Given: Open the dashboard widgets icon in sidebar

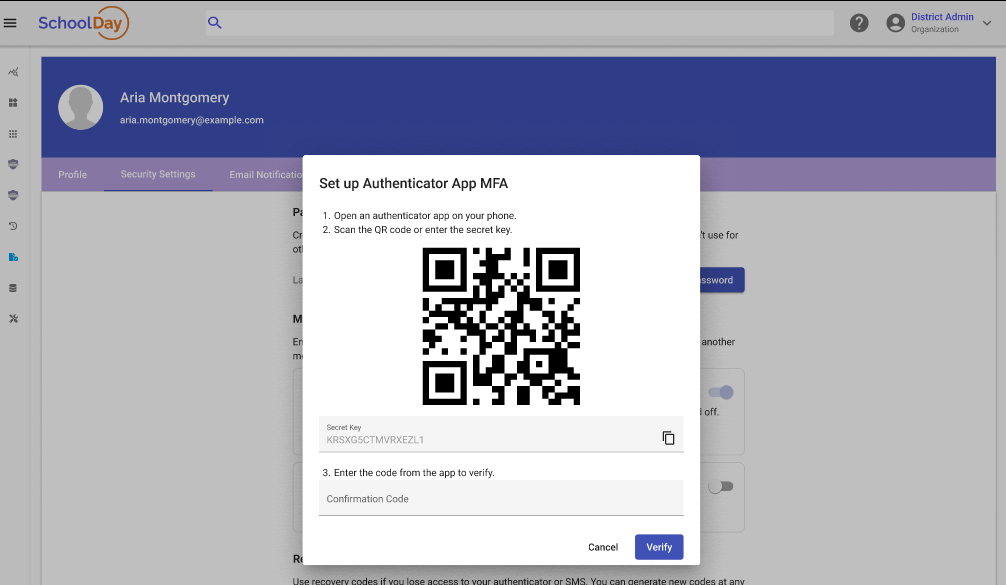Looking at the screenshot, I should [13, 103].
